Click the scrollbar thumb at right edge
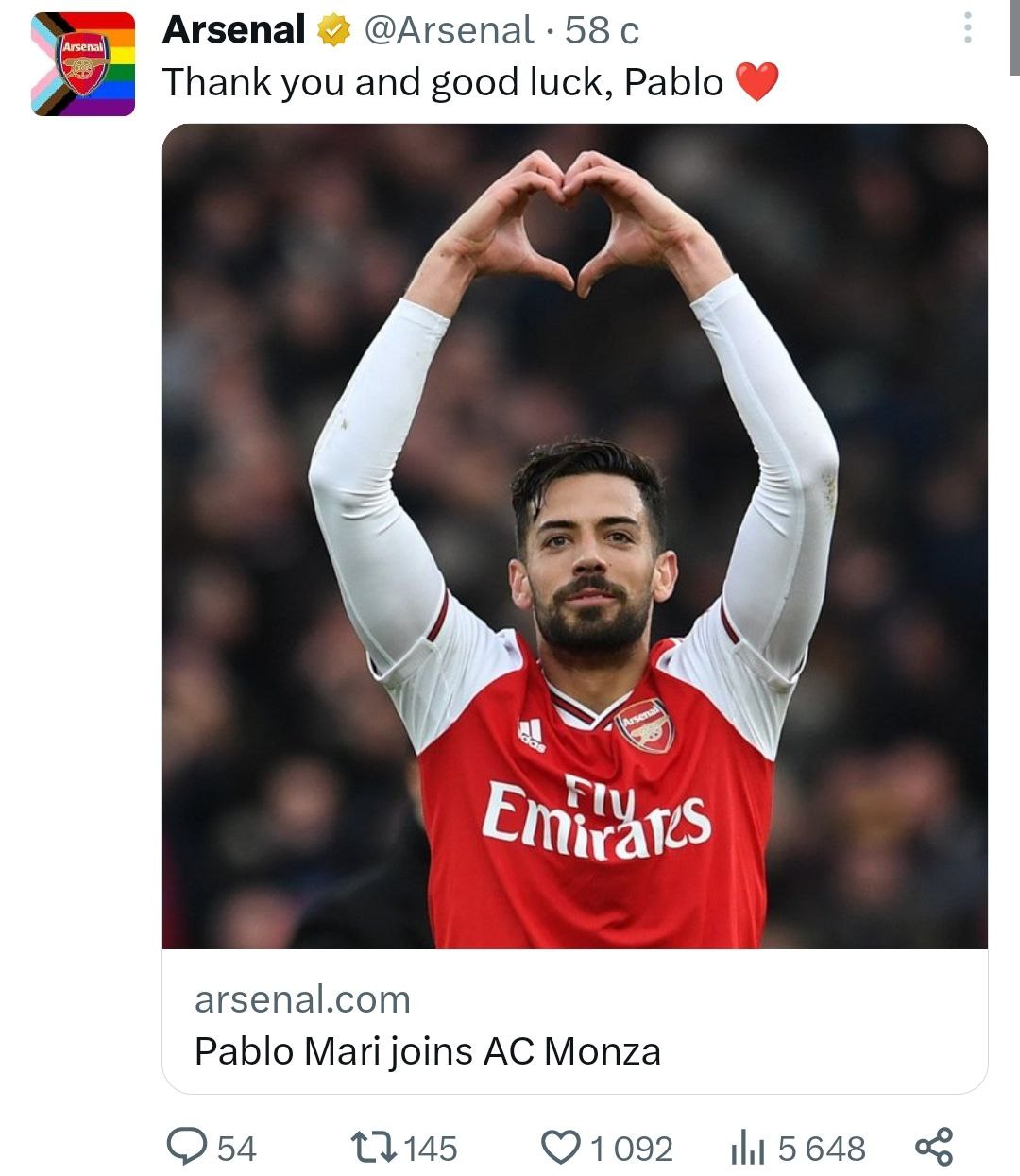1020x1176 pixels. (1014, 38)
